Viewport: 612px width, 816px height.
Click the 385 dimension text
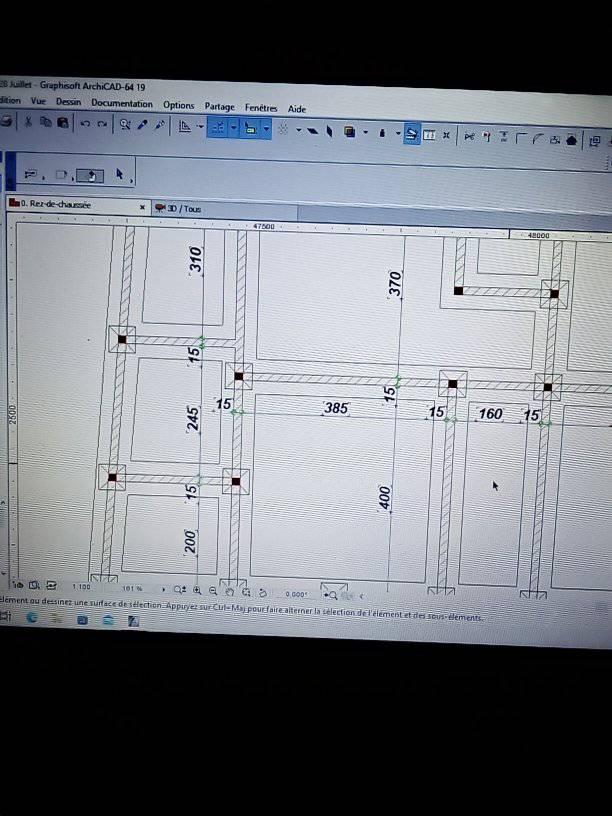336,407
